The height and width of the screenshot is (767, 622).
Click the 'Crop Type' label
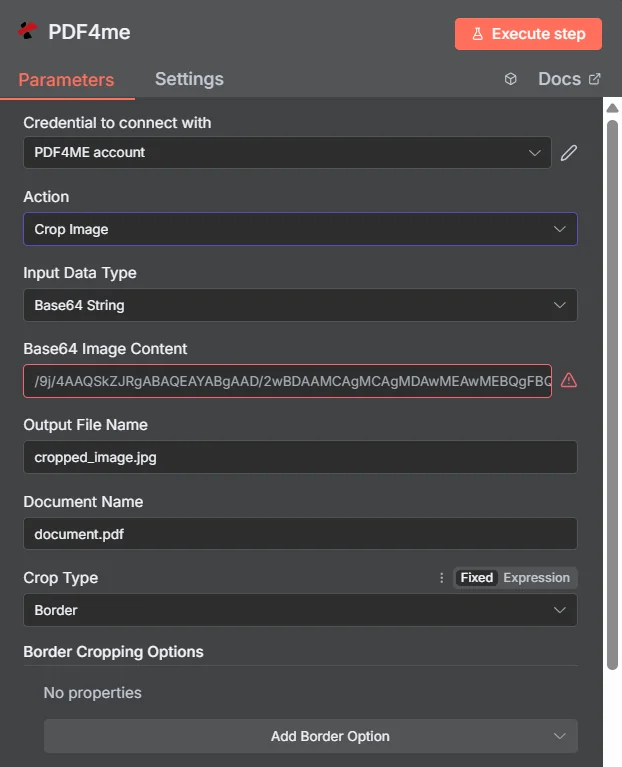pyautogui.click(x=61, y=578)
